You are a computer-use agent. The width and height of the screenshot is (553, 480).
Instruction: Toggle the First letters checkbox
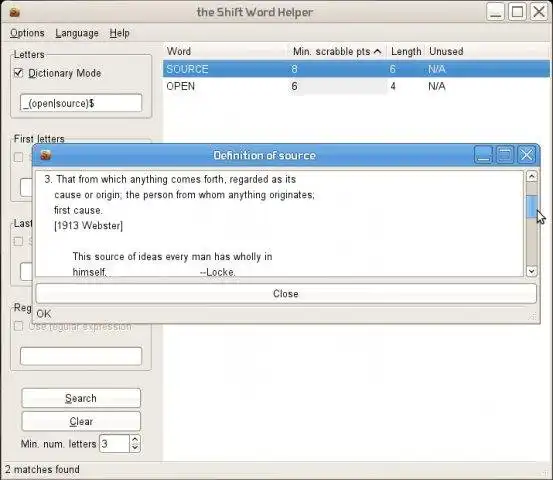pyautogui.click(x=18, y=157)
